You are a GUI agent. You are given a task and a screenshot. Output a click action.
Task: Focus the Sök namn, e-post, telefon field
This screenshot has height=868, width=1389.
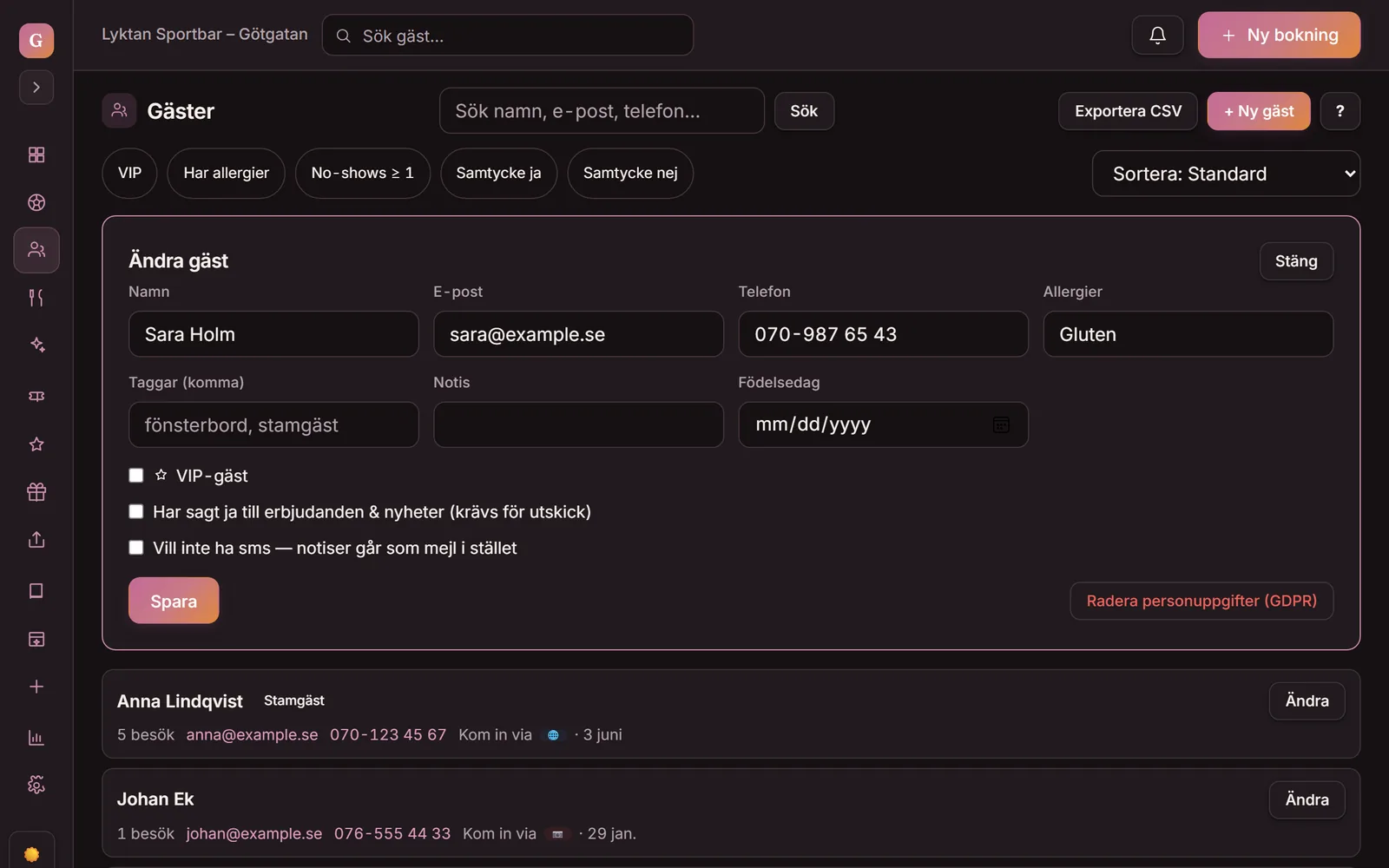[602, 110]
